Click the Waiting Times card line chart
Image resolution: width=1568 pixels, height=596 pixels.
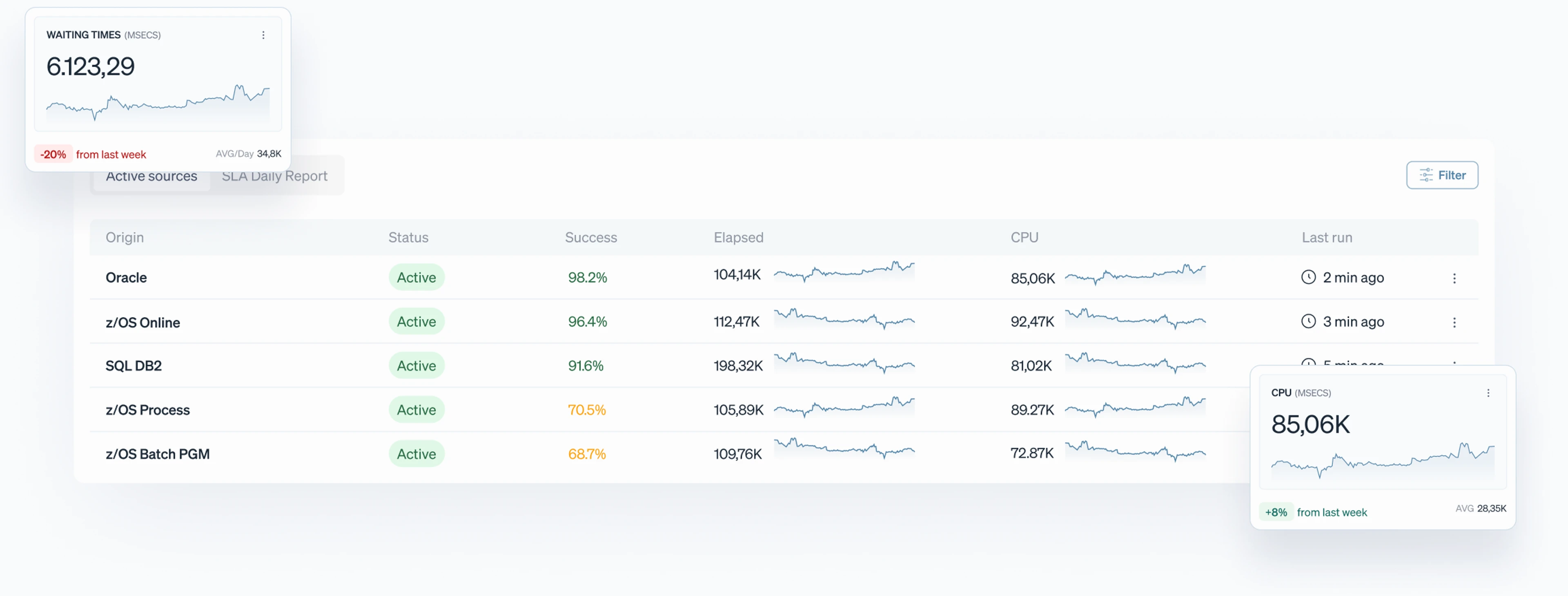click(x=158, y=104)
